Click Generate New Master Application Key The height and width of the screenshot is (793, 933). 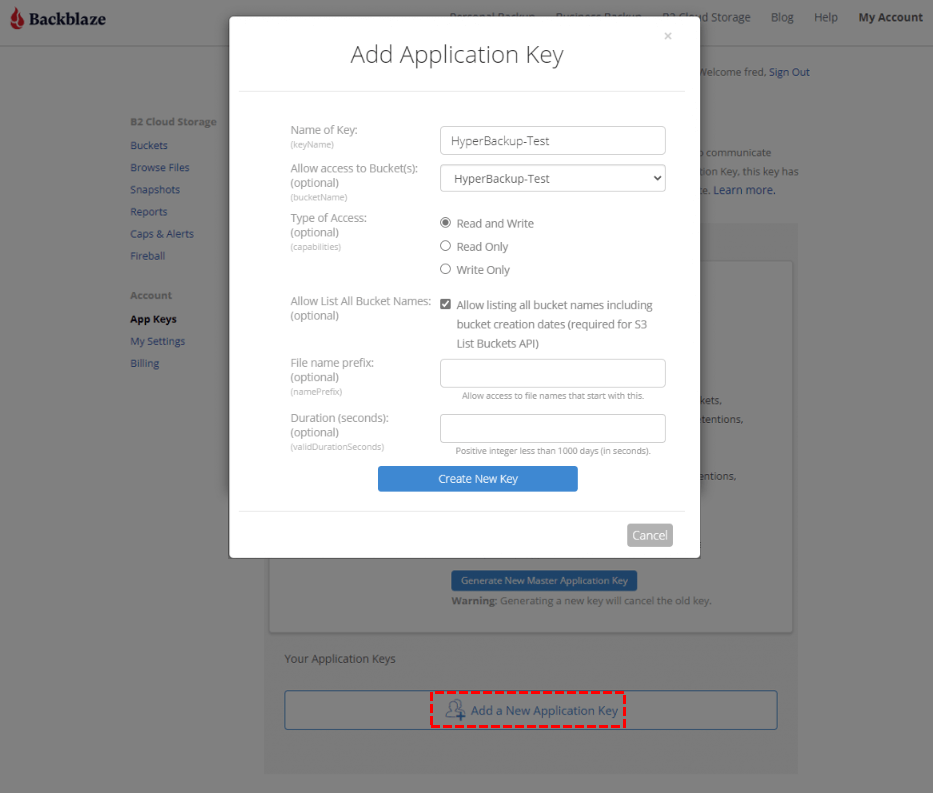(x=544, y=581)
